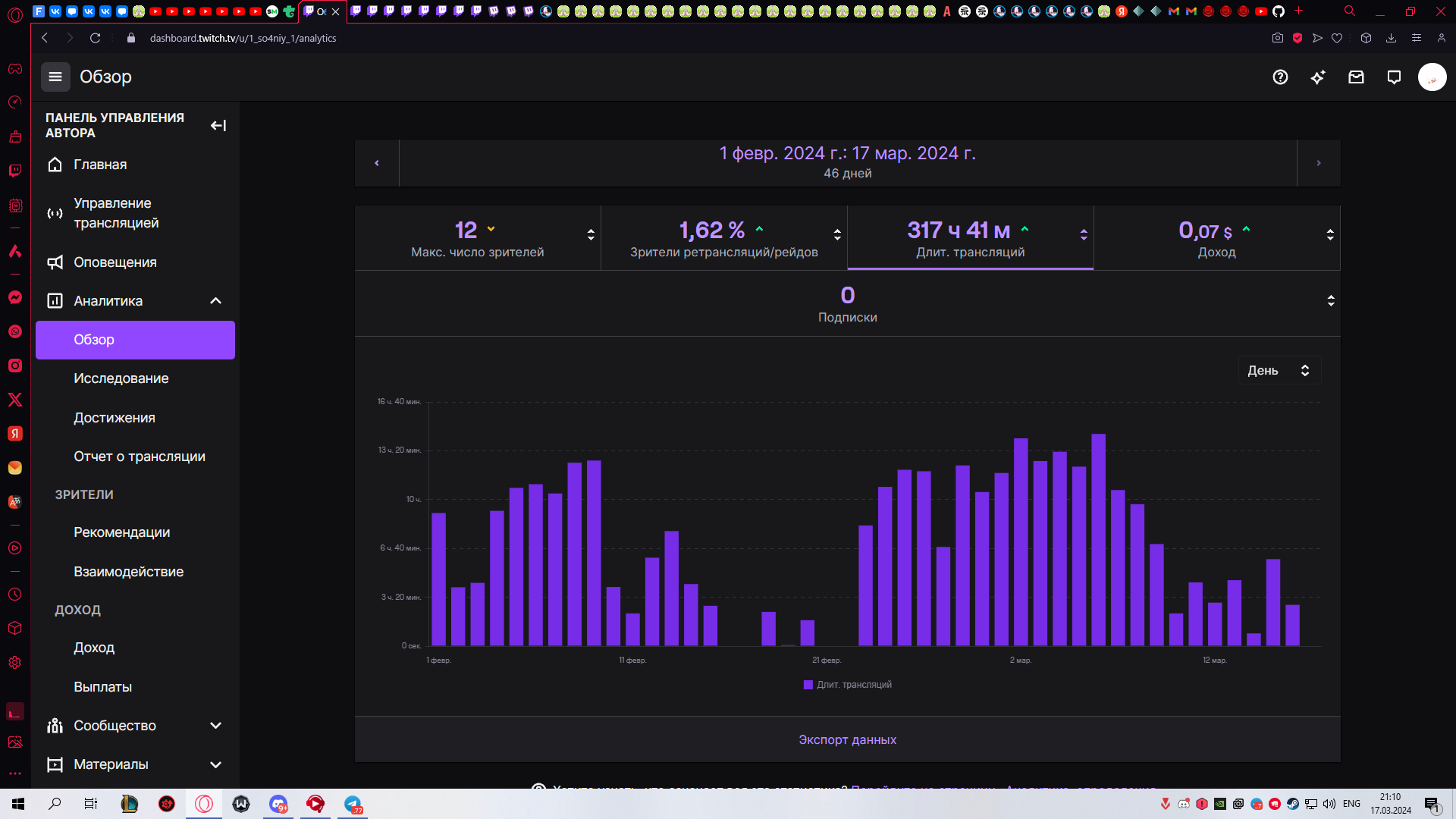The width and height of the screenshot is (1456, 819).
Task: Click the date range header text
Action: pos(847,154)
